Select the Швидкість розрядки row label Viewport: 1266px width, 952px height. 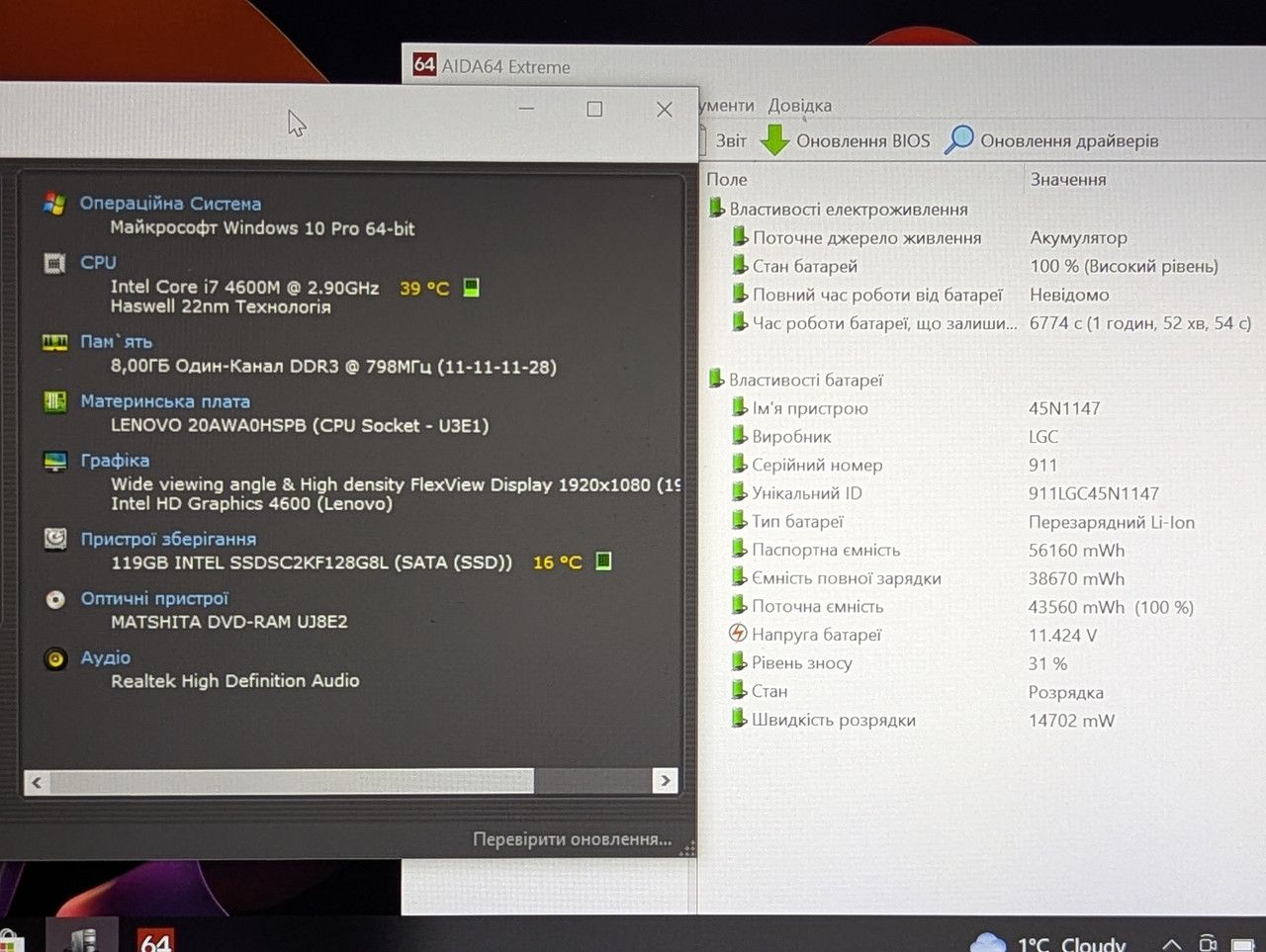click(x=834, y=720)
